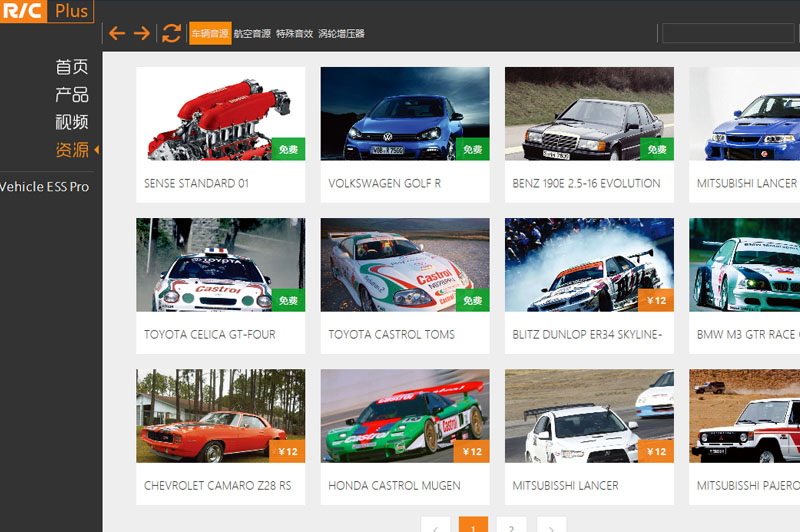The width and height of the screenshot is (800, 532).
Task: Open the Benz 190E 2.5-16 Evolution thumbnail
Action: 589,114
